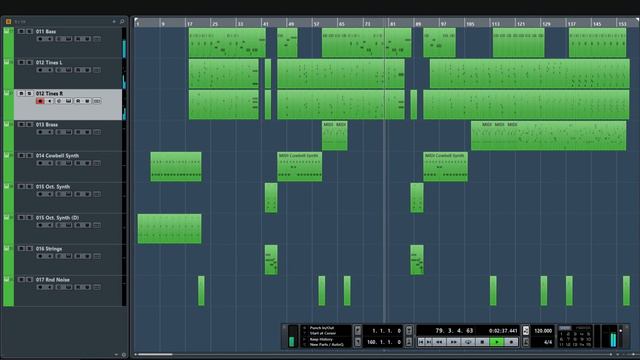Click the left locator position 1.1.1.0

pos(387,331)
